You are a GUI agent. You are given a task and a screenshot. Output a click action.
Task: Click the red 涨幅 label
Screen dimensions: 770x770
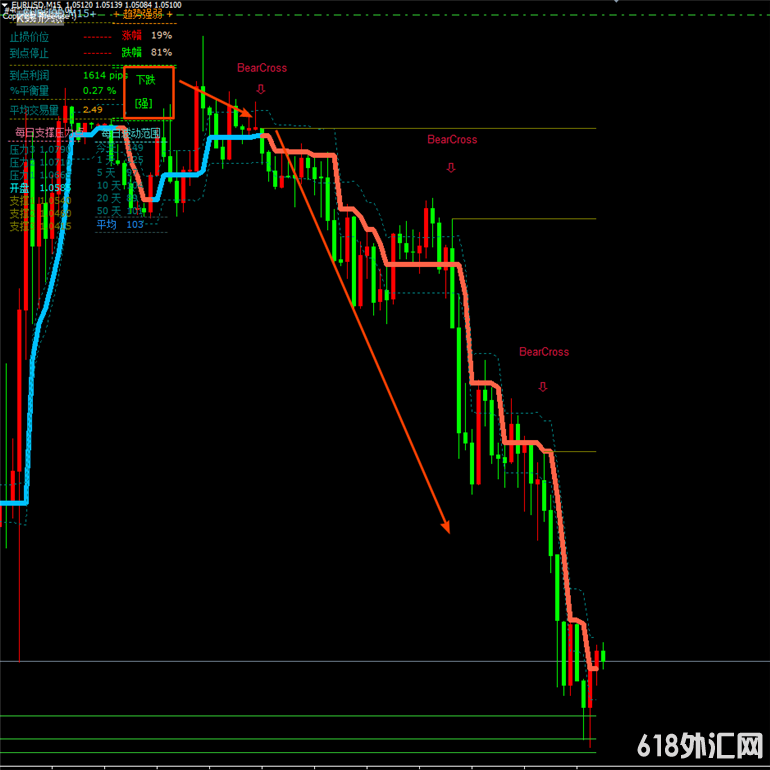(x=132, y=35)
